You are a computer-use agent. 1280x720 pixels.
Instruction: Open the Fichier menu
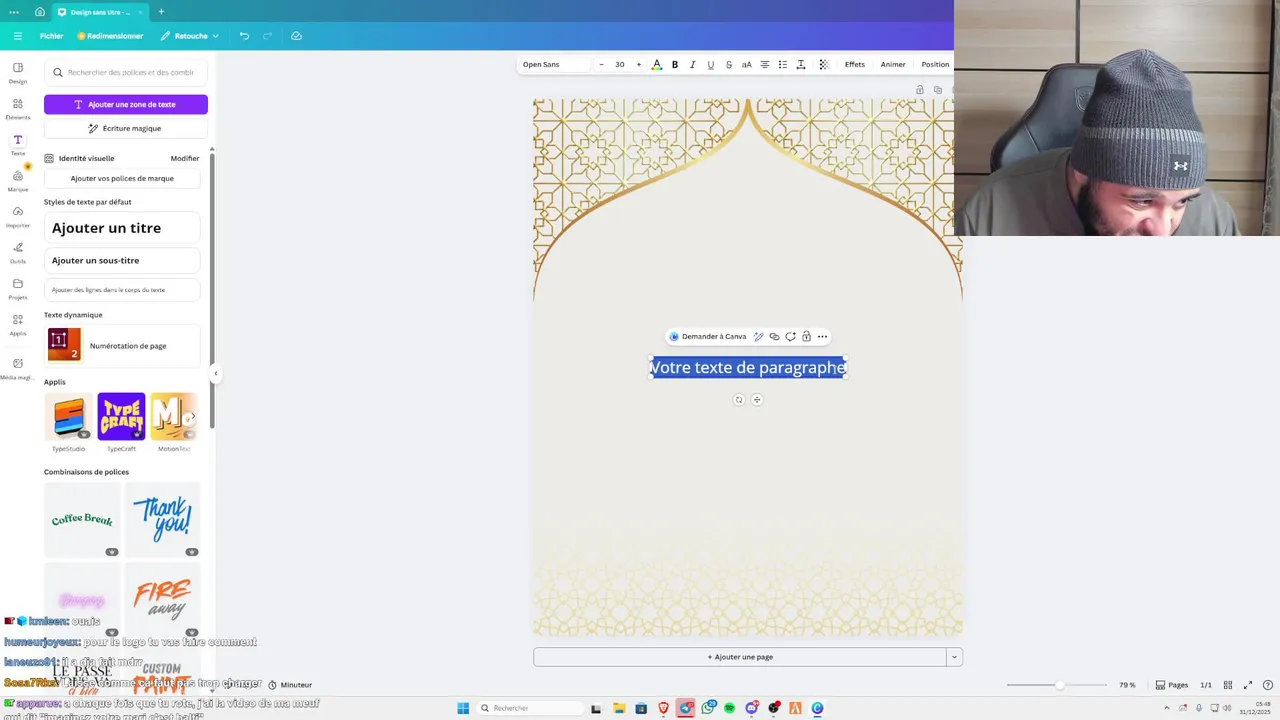(x=51, y=36)
